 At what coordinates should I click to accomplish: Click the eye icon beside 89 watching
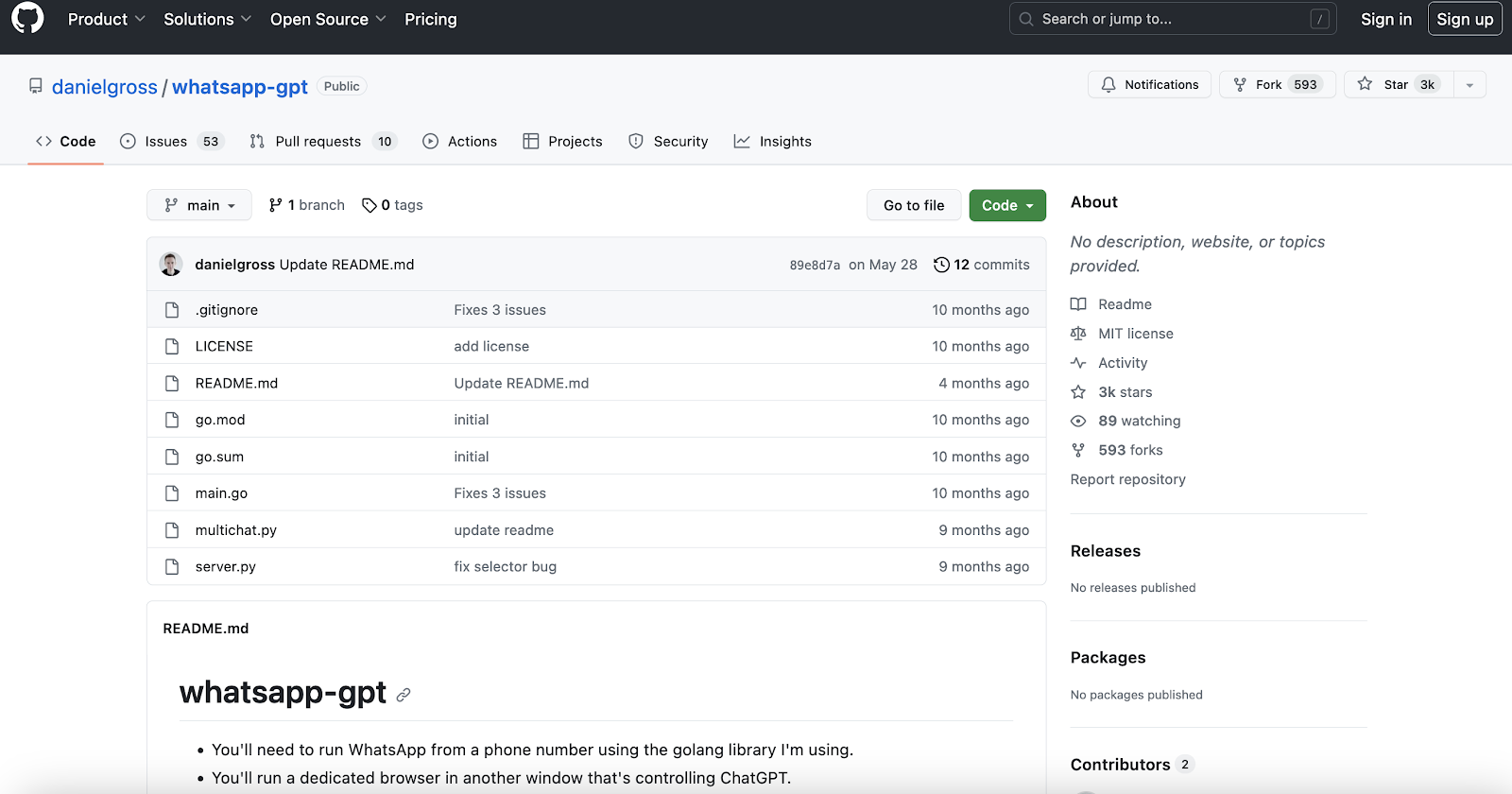click(1078, 422)
